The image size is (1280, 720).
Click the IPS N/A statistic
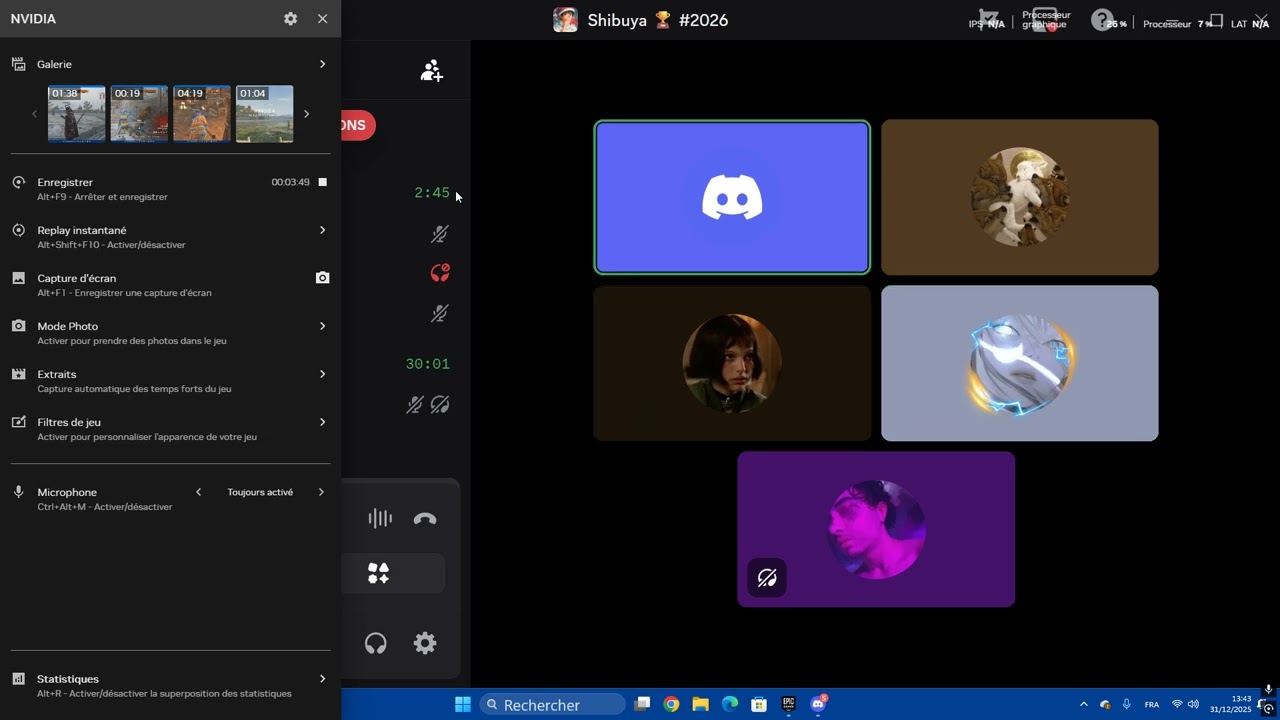(986, 24)
